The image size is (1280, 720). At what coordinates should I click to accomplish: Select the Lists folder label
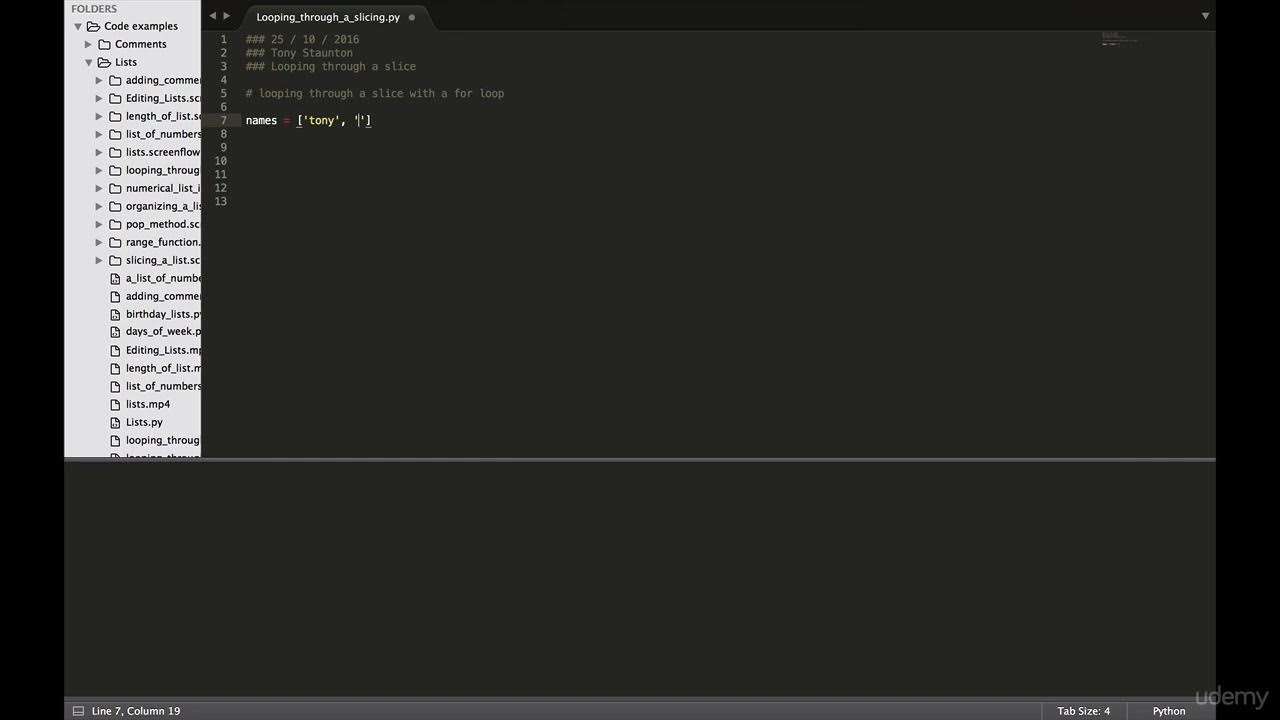point(126,62)
